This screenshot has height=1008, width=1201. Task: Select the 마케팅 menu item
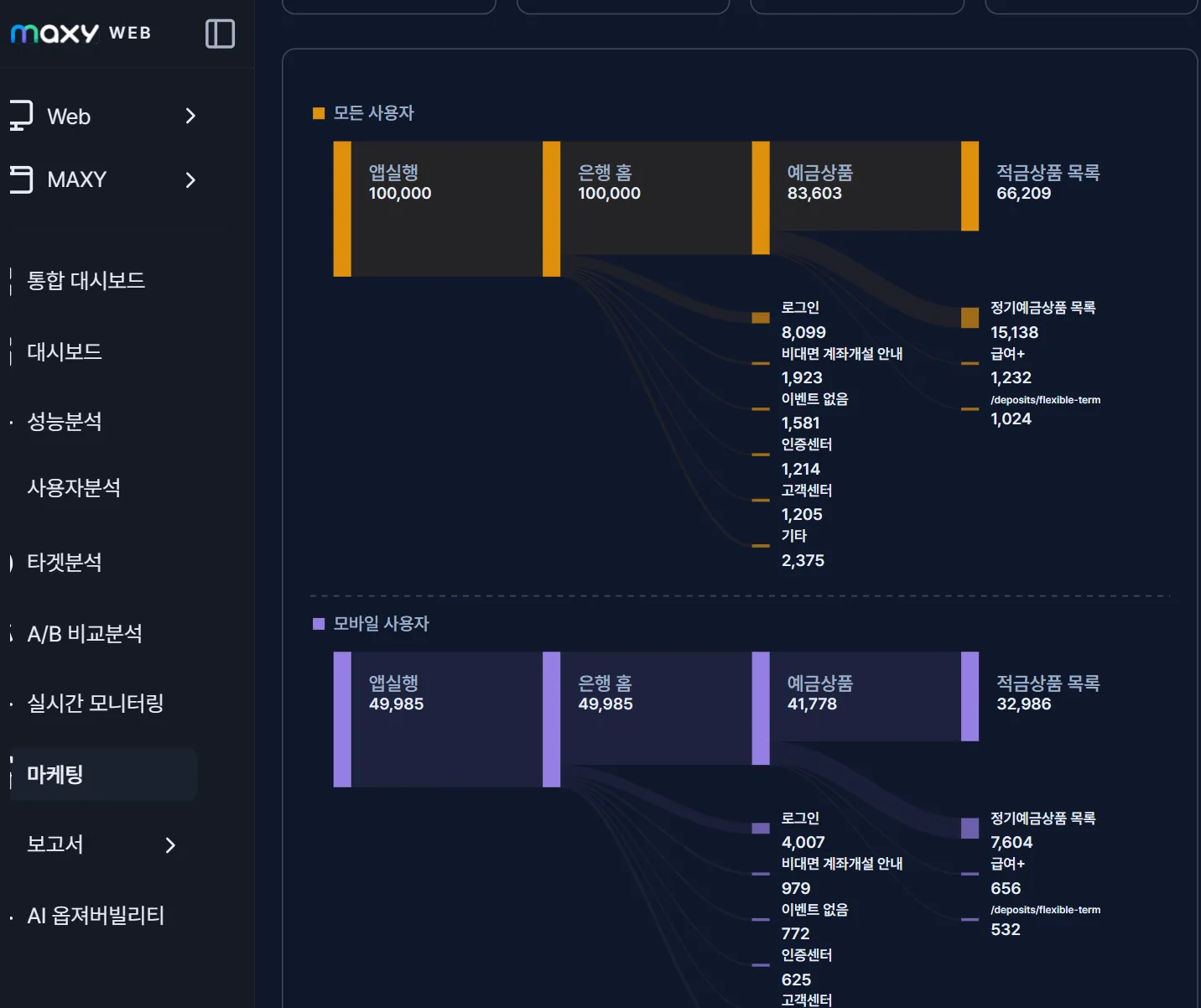click(103, 774)
